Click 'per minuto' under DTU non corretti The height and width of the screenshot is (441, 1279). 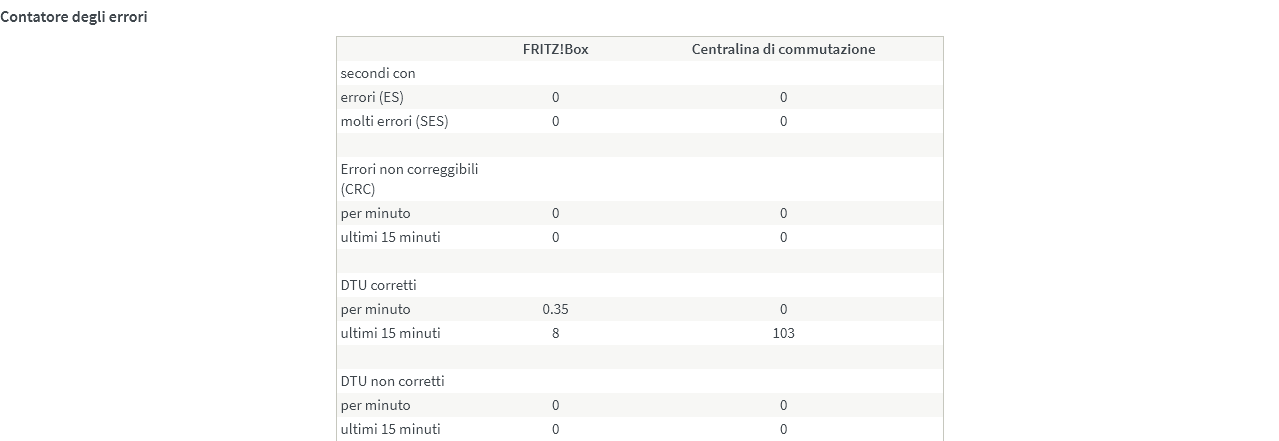click(x=376, y=405)
